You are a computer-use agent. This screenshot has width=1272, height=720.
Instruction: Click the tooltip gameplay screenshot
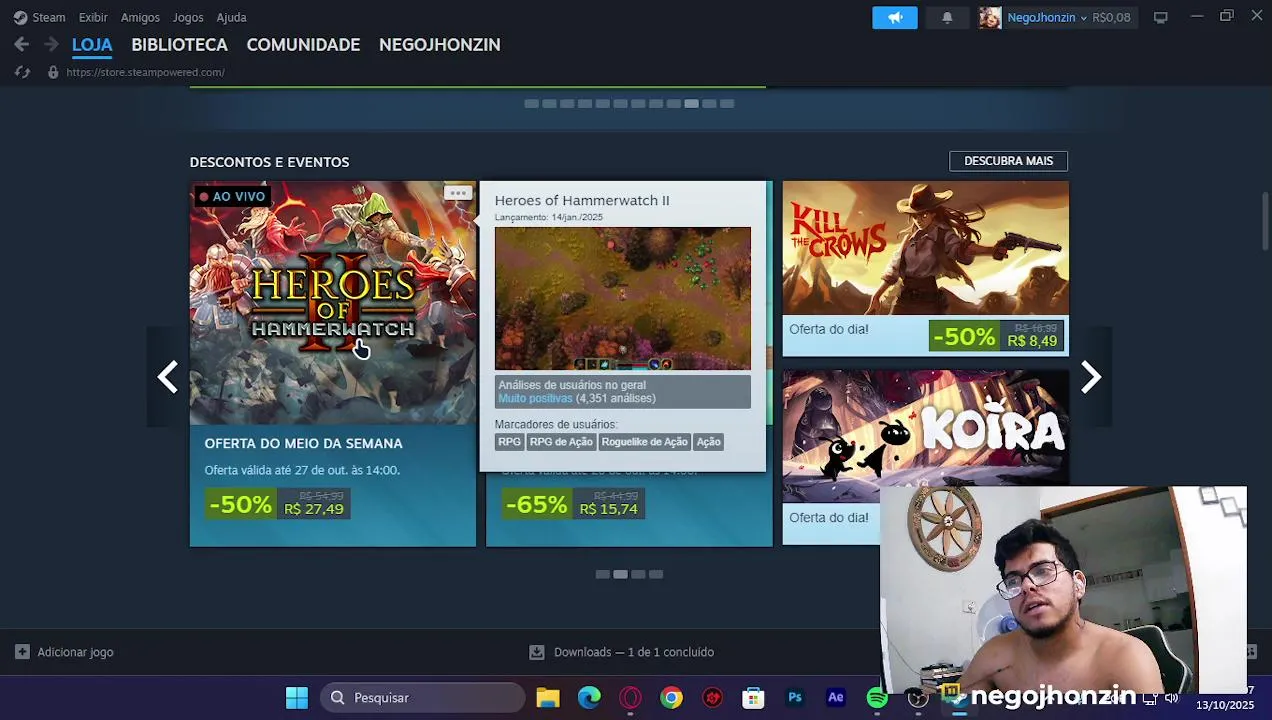click(622, 298)
